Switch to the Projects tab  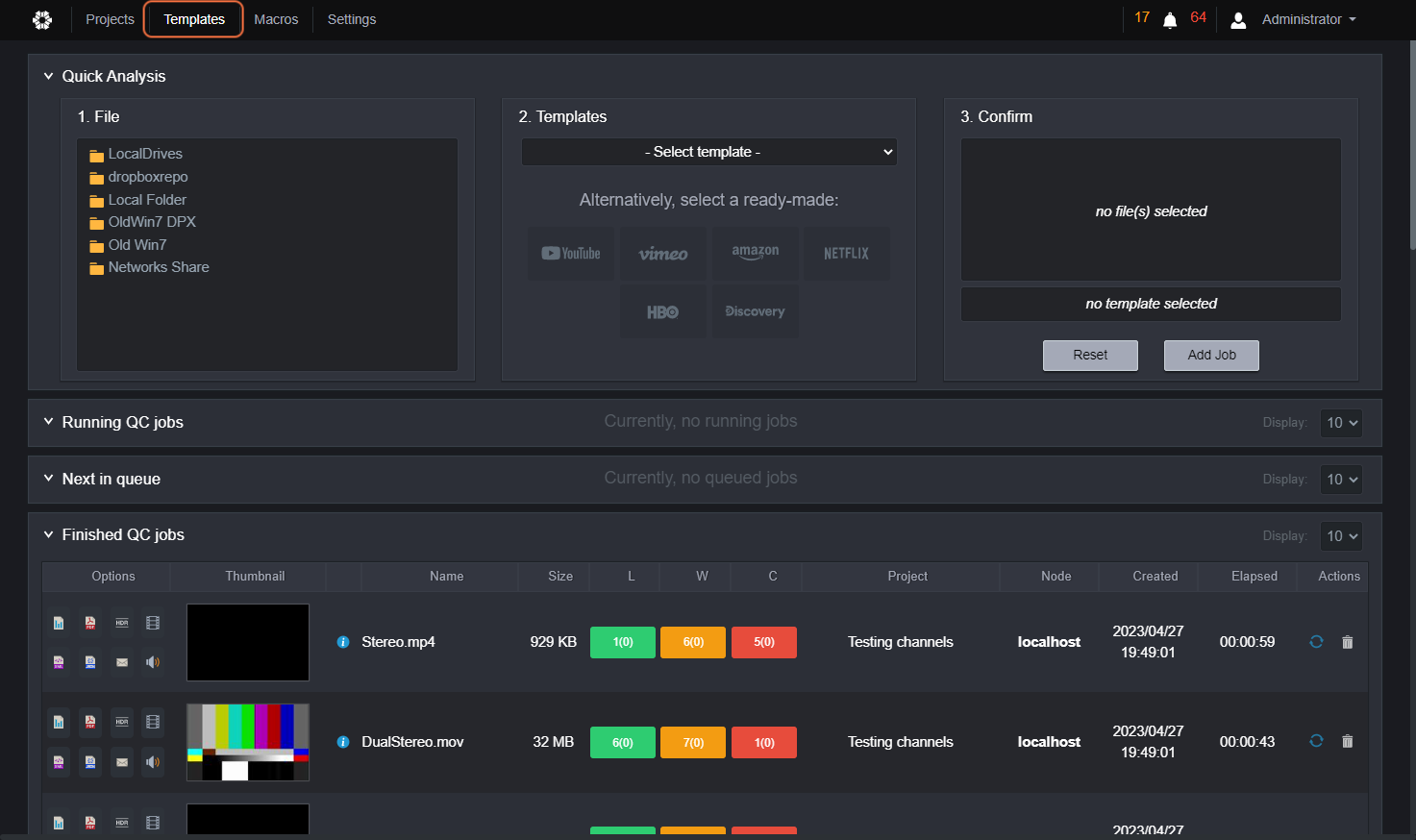pos(110,19)
